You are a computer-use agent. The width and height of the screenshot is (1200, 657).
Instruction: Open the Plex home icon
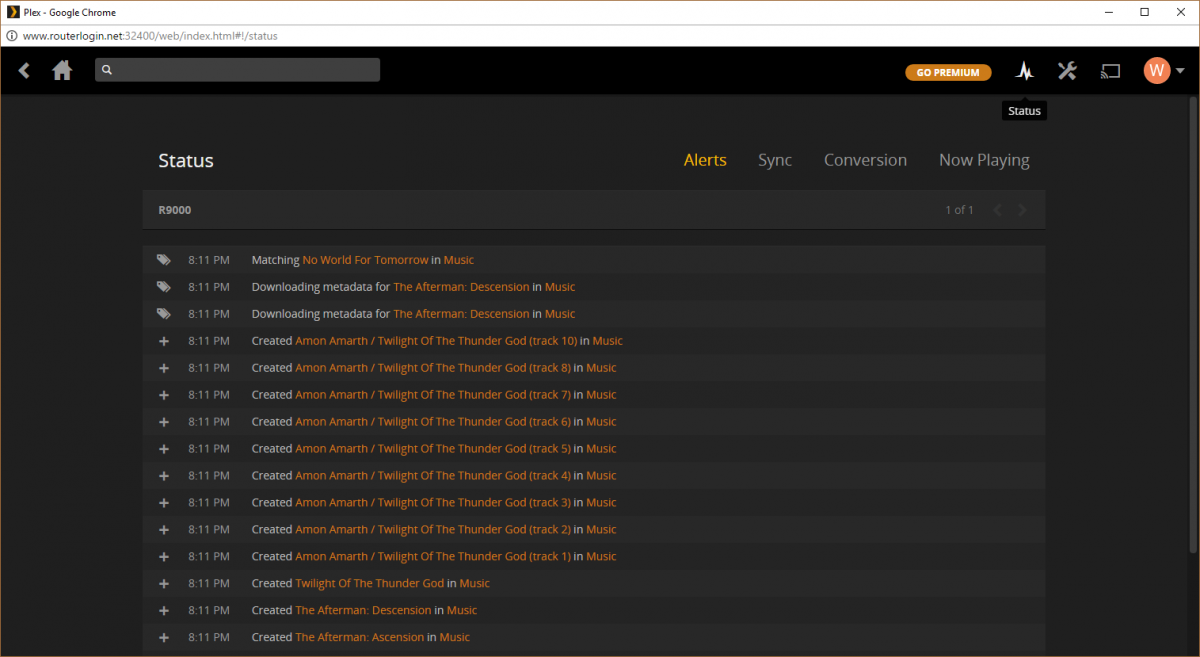tap(62, 70)
